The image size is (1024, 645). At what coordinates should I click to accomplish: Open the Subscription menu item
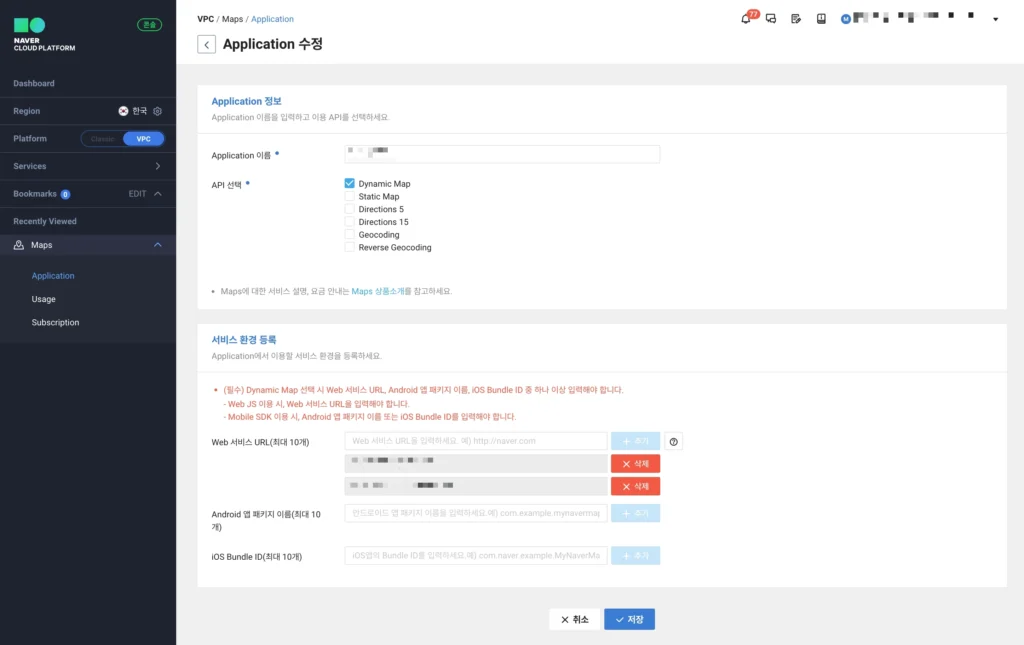(55, 322)
